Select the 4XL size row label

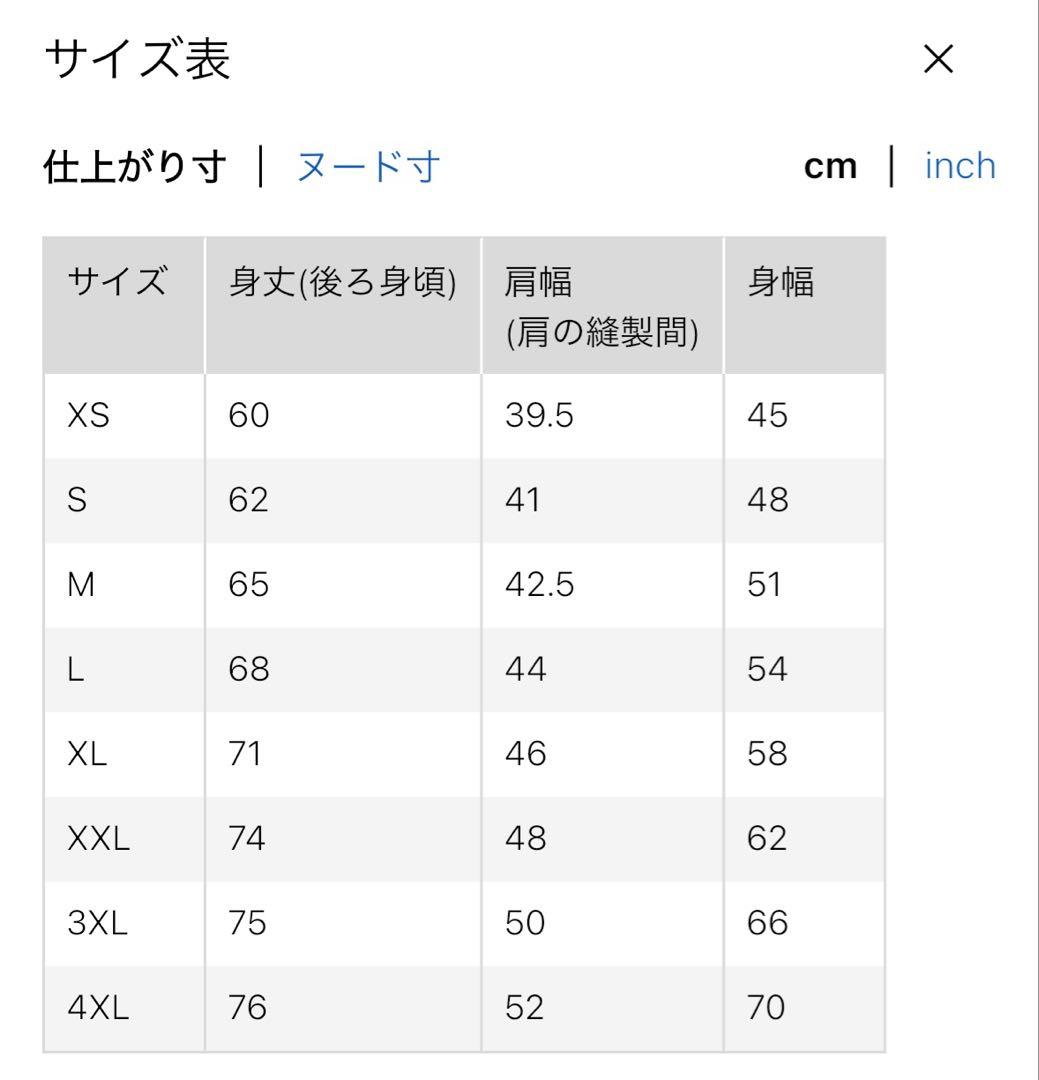(98, 1007)
